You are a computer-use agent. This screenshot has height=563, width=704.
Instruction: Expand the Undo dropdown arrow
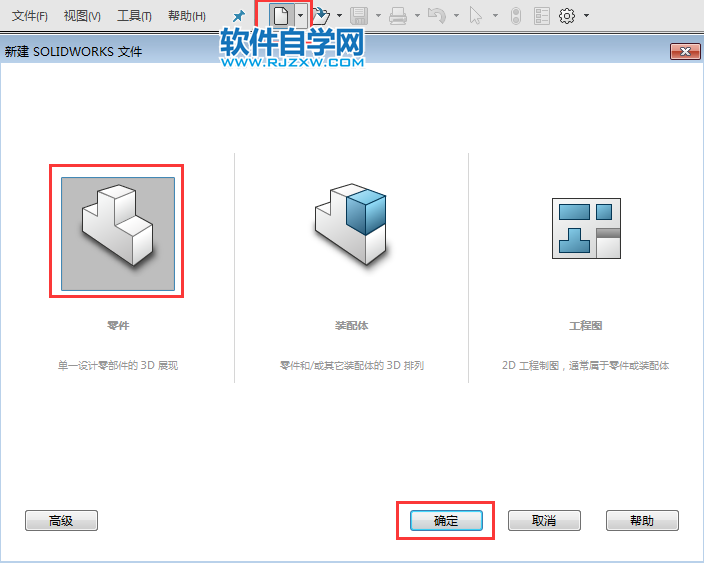[x=457, y=16]
